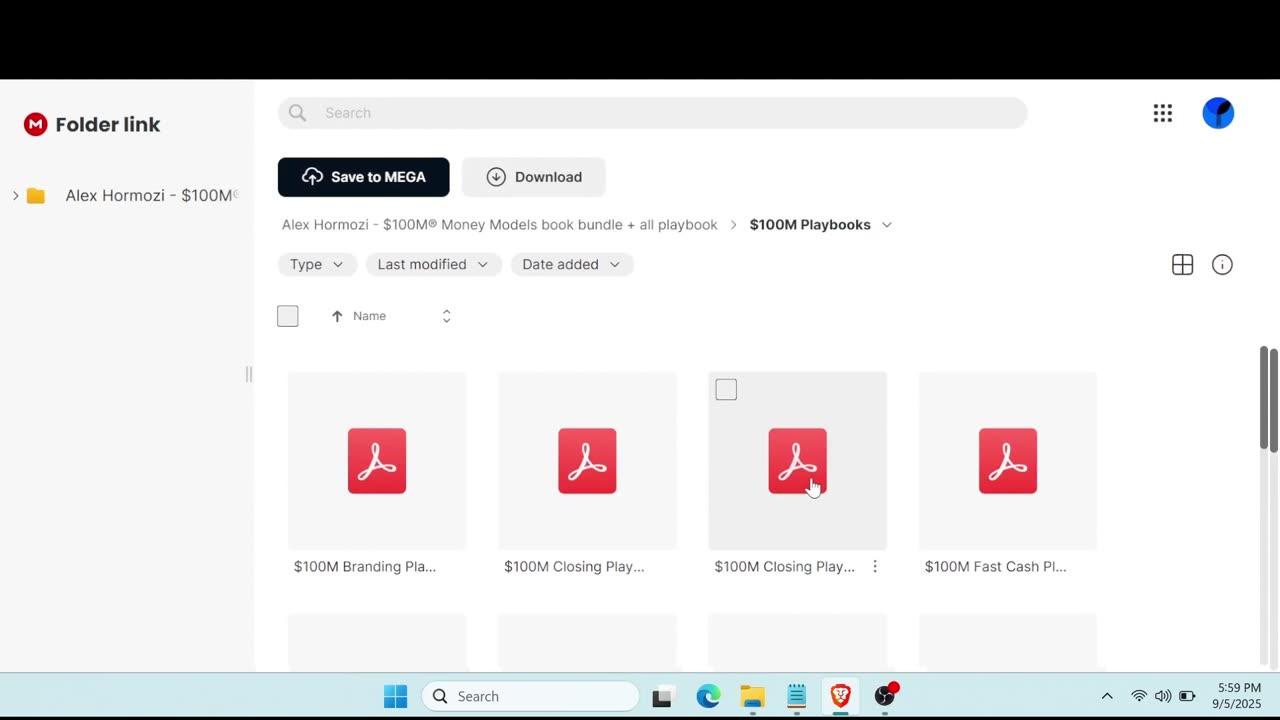Open File Explorer from taskbar
The image size is (1280, 720).
(x=752, y=696)
